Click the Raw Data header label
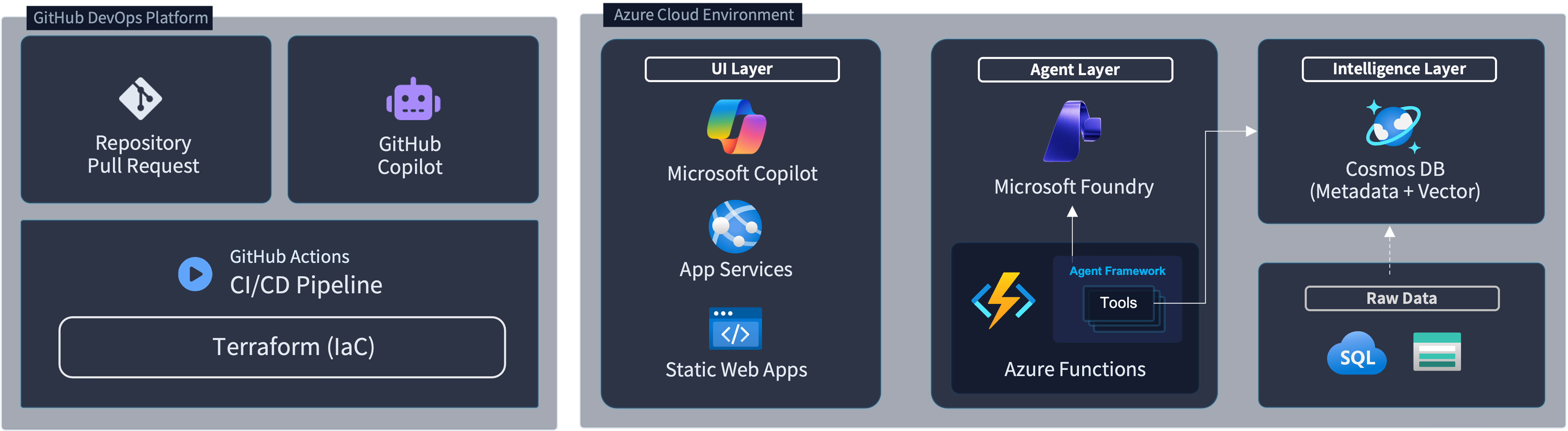This screenshot has height=431, width=1568. 1402,298
